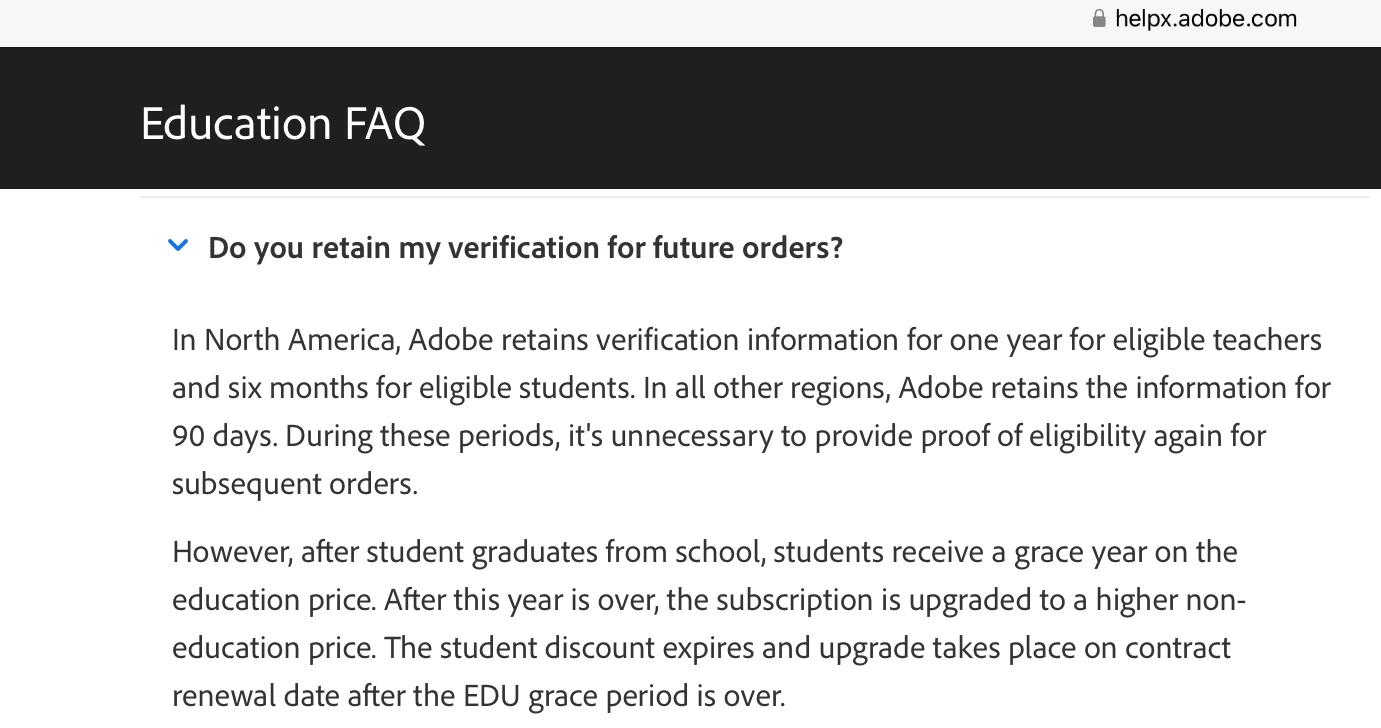Click the words "subsequent orders" in the answer
This screenshot has width=1381, height=728.
pyautogui.click(x=294, y=484)
